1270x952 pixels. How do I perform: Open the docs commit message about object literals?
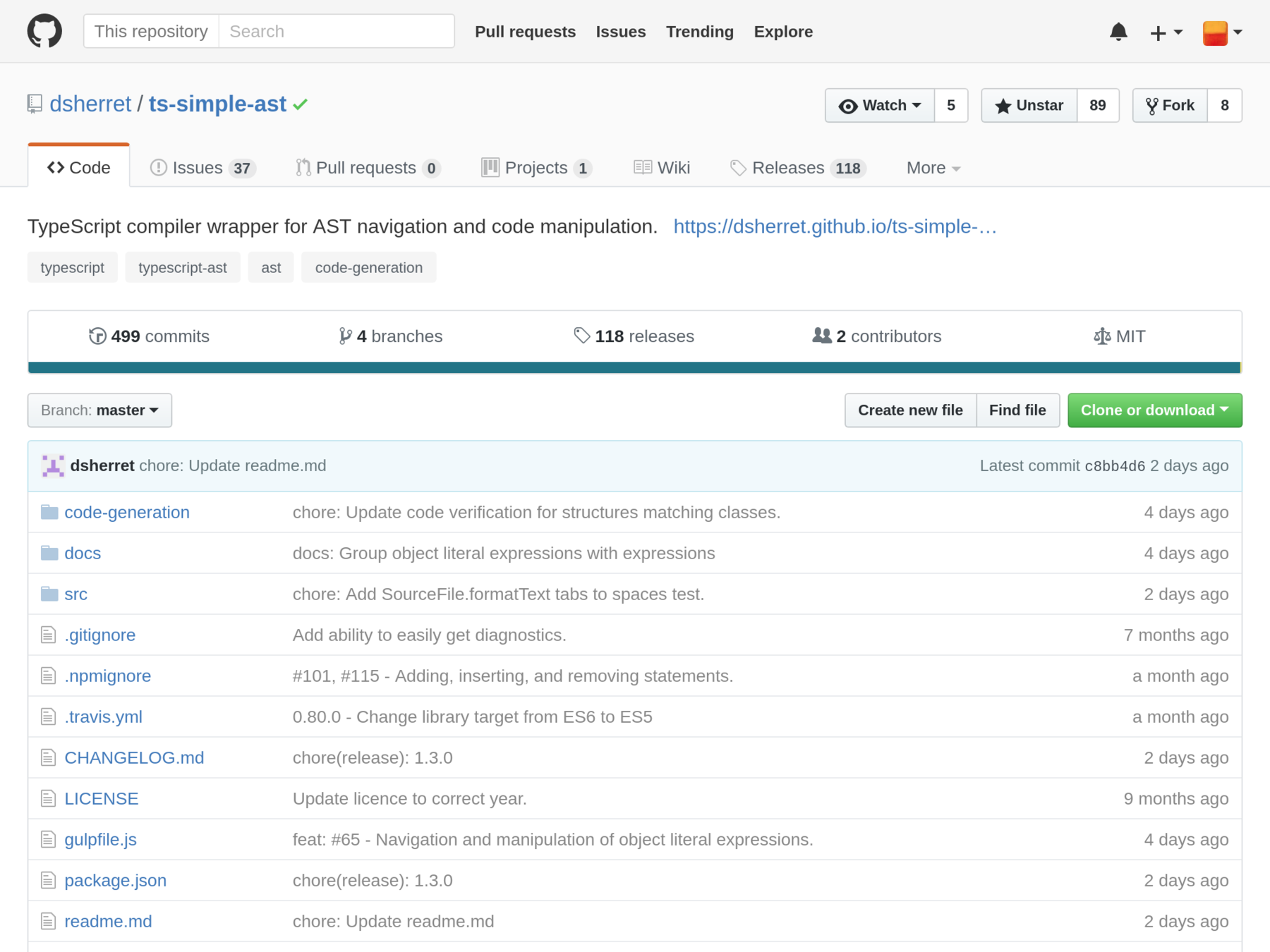click(504, 553)
